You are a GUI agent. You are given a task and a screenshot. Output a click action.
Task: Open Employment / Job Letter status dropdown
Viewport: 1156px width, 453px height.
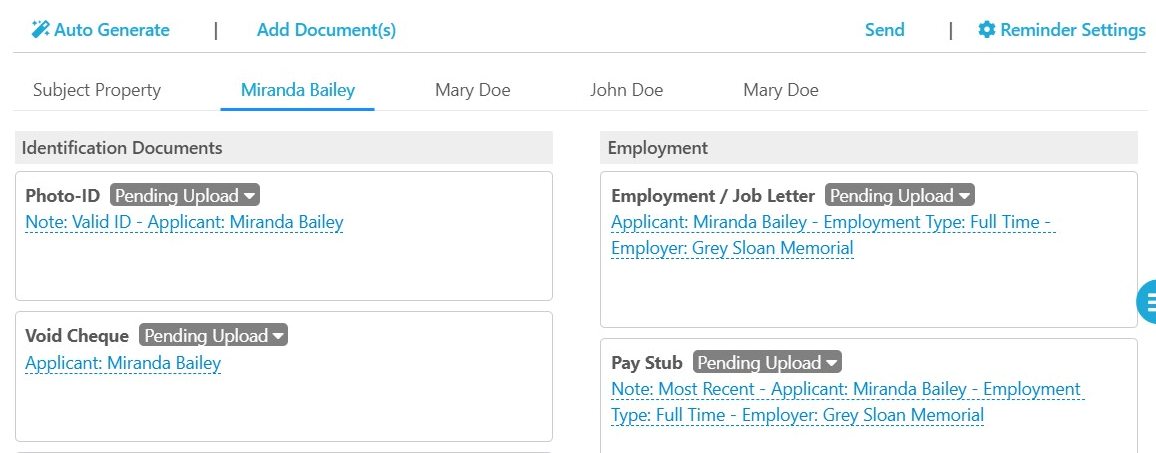pyautogui.click(x=899, y=196)
